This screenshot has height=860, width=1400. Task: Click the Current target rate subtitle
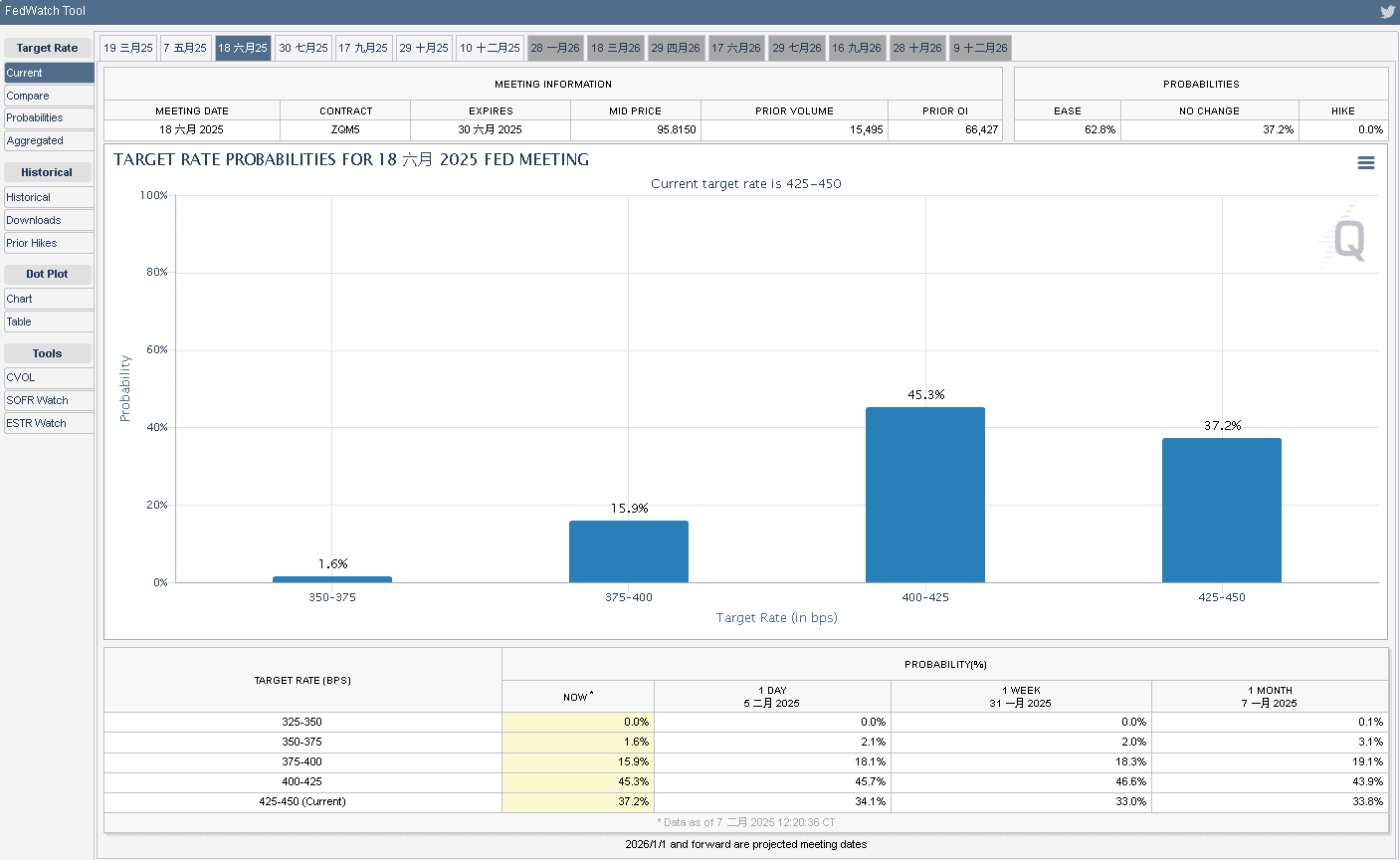click(x=746, y=184)
